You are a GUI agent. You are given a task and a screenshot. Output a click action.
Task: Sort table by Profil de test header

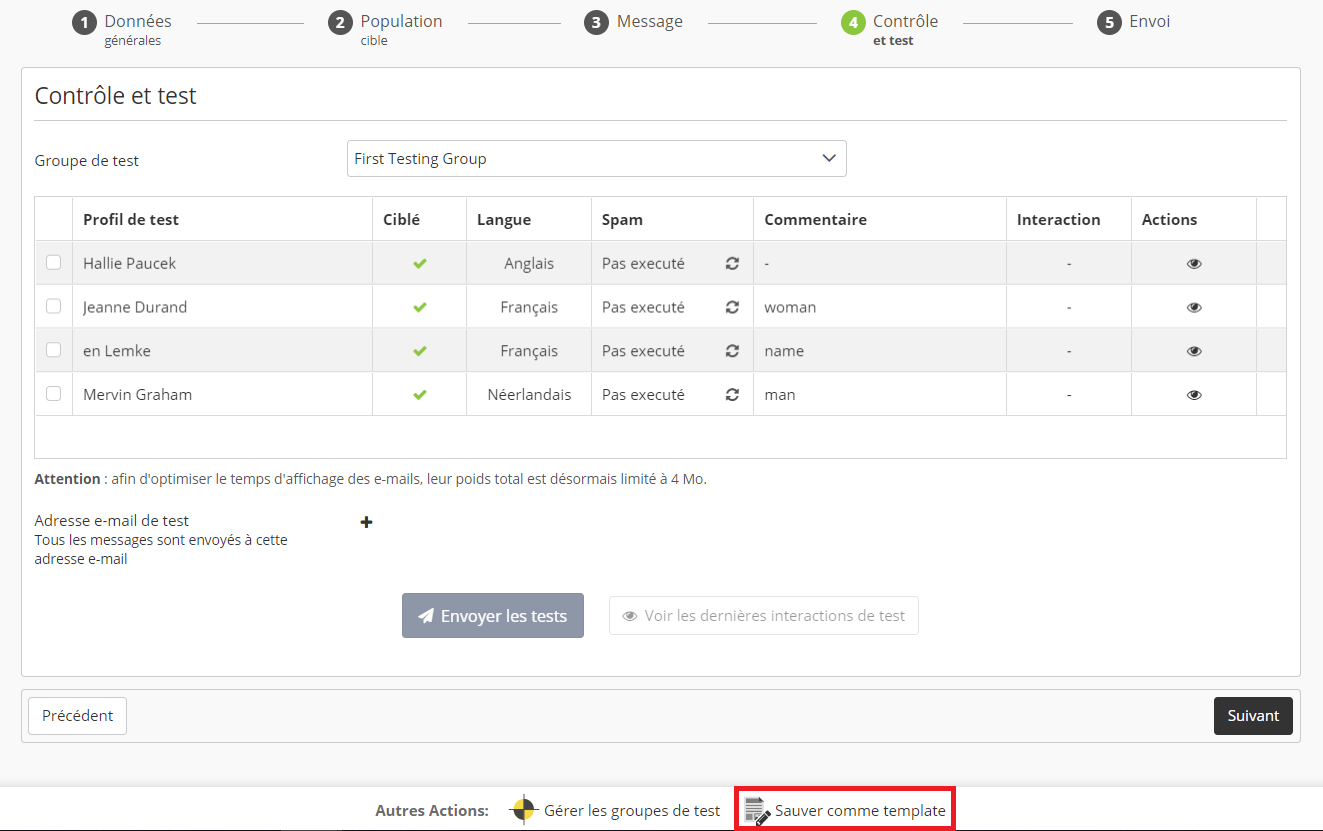click(x=131, y=220)
